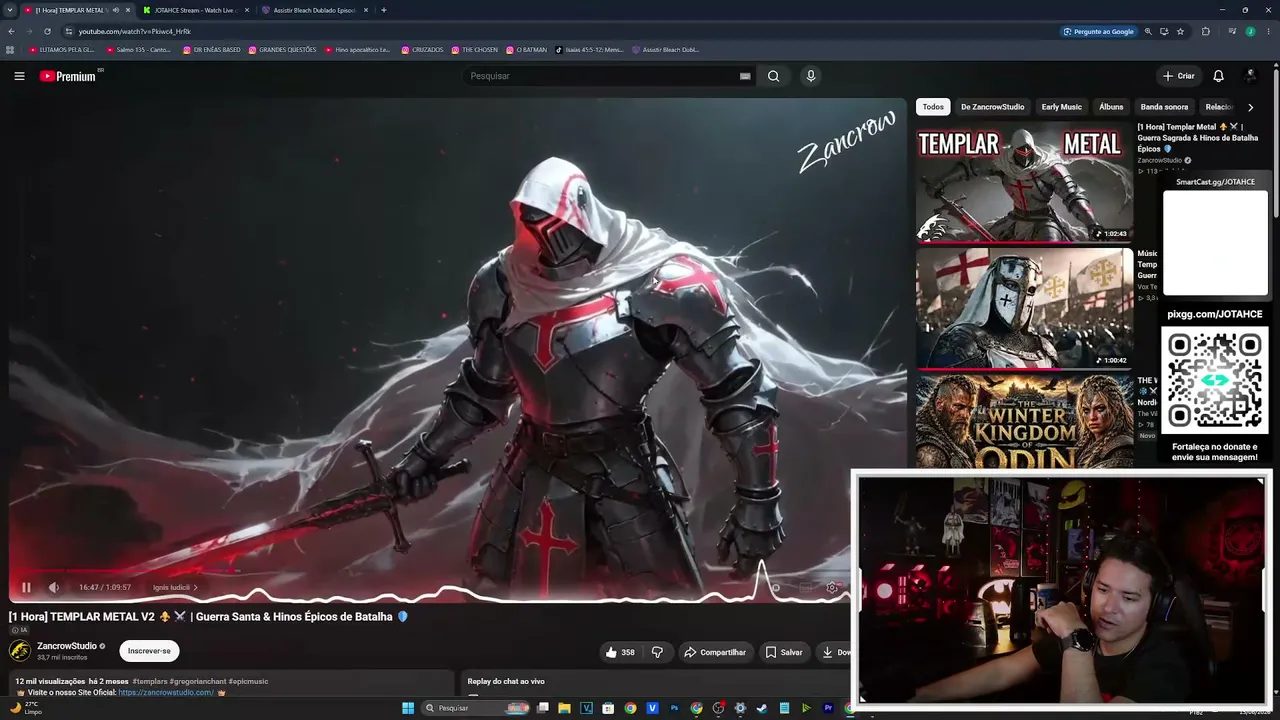Subscribe with the Inscrever-se button
This screenshot has height=720, width=1280.
(149, 651)
